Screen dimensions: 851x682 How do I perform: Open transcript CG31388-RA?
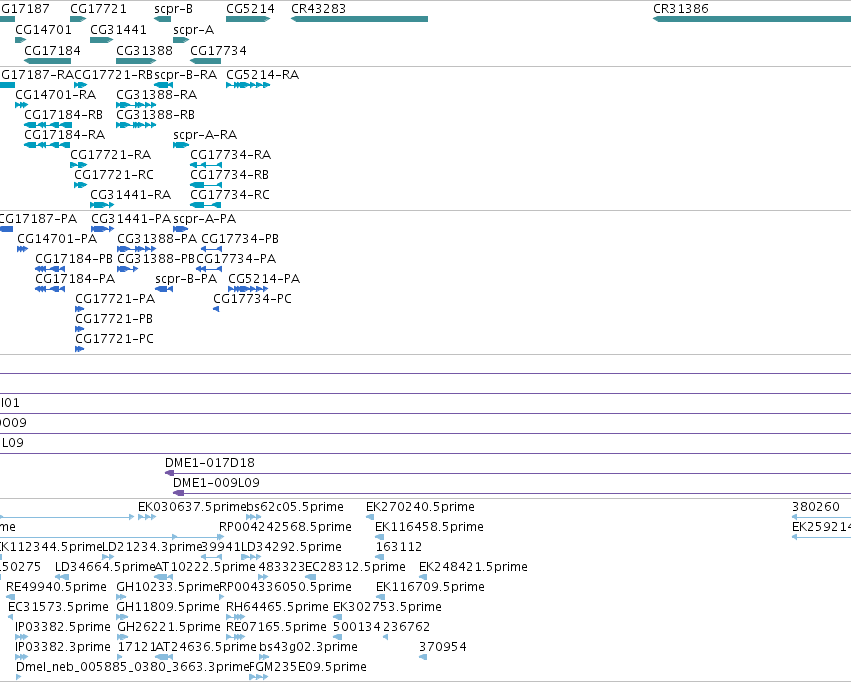136,105
